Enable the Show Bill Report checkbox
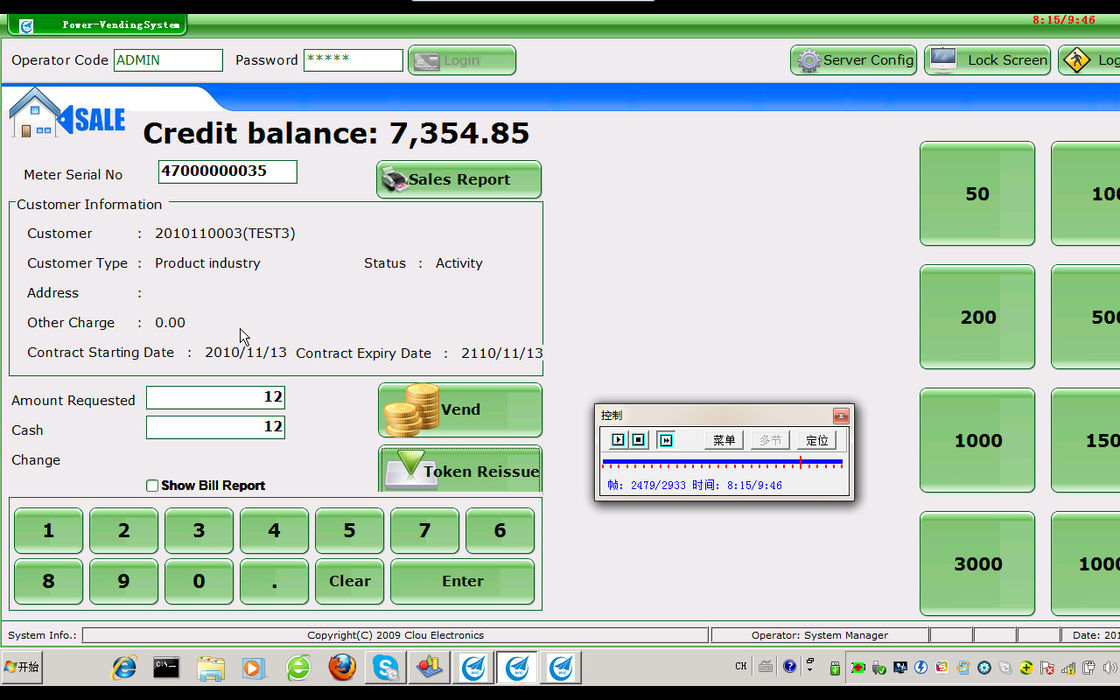Image resolution: width=1120 pixels, height=700 pixels. [x=152, y=486]
